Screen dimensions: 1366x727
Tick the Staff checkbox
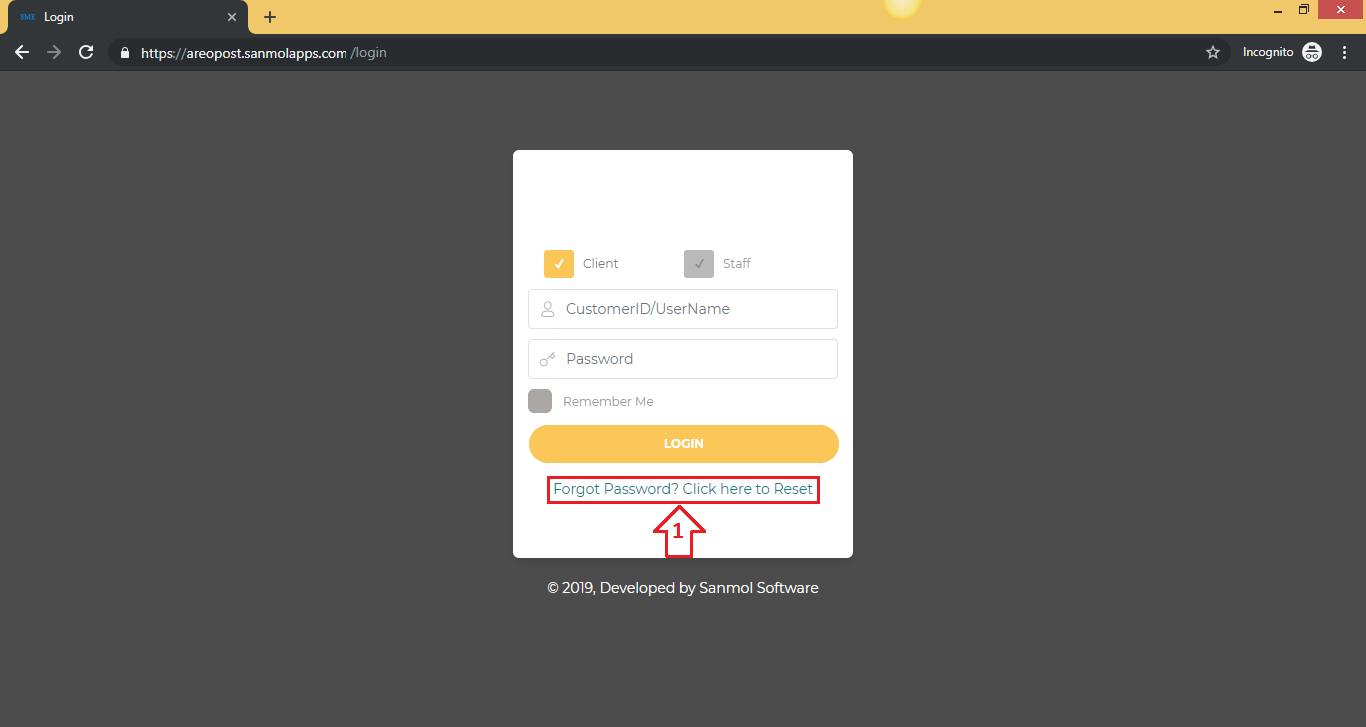point(699,264)
